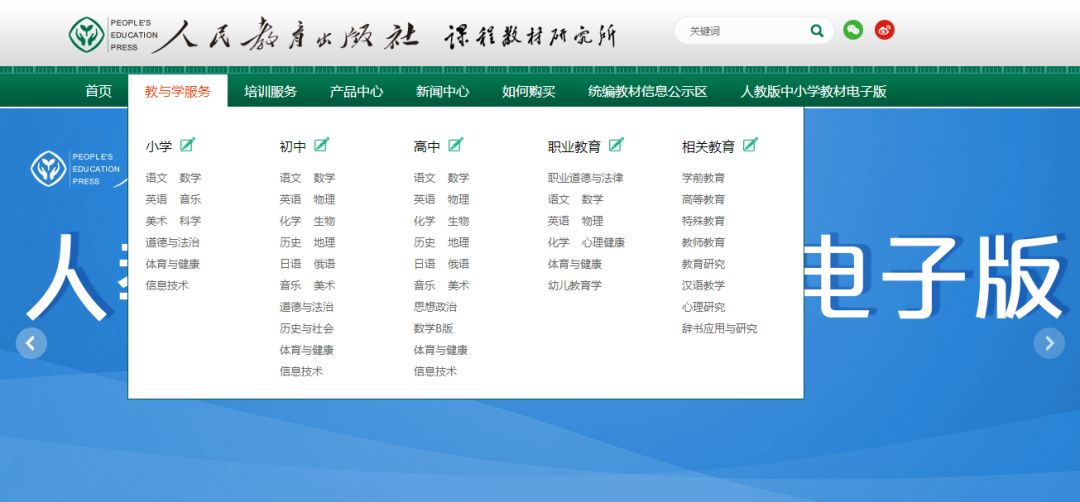
Task: Click the edit icon beside 小学
Action: pos(187,145)
